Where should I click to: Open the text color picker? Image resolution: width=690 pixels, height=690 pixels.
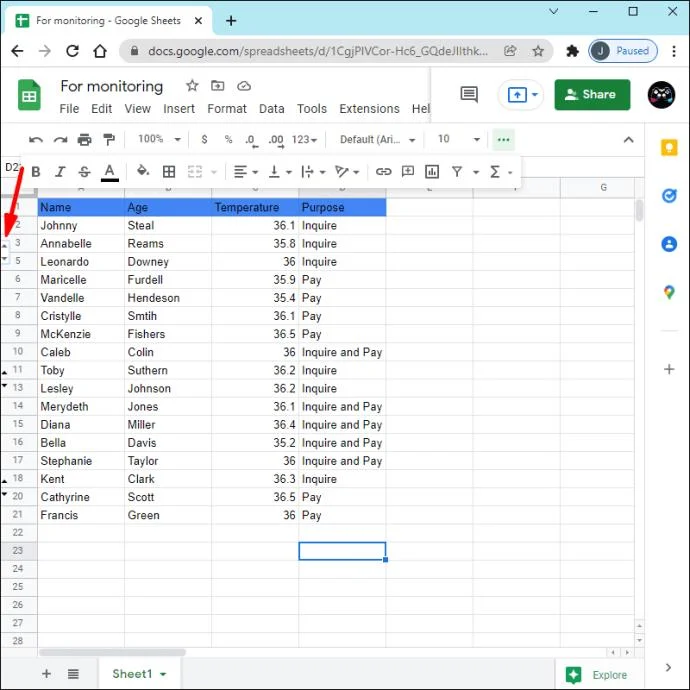point(110,172)
